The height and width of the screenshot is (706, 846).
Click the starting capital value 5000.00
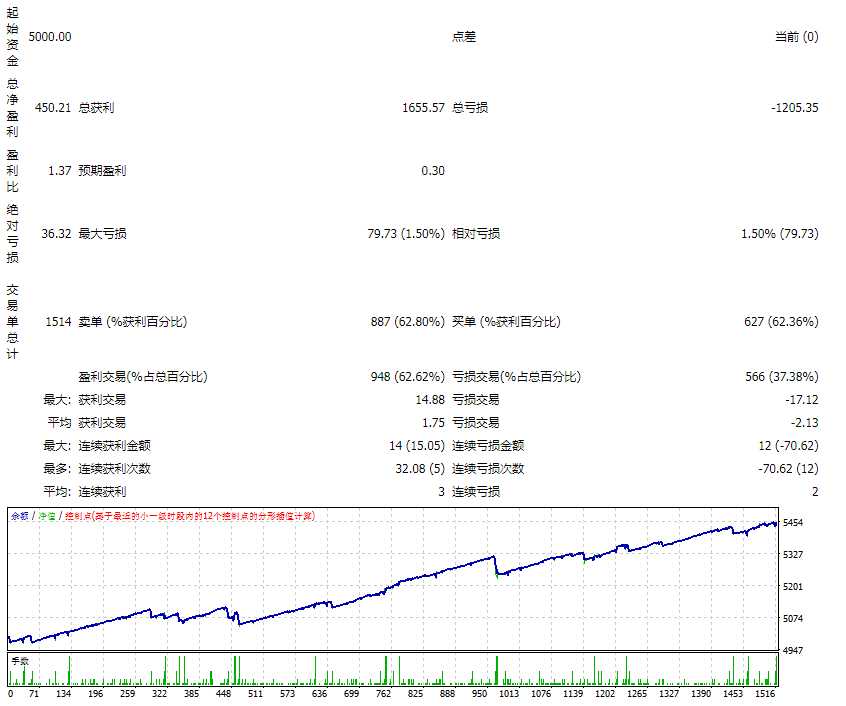50,37
